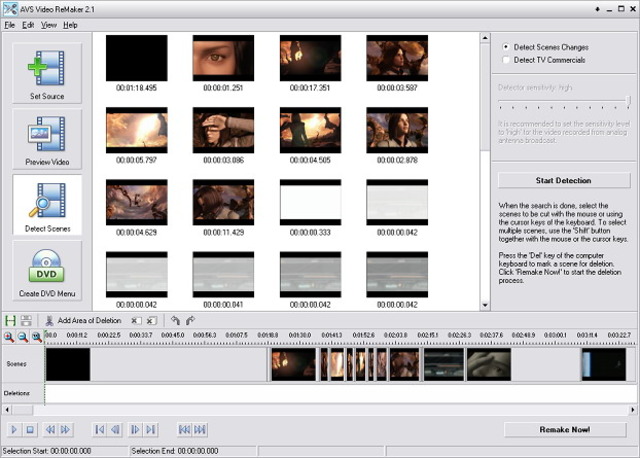Jump to the video end

151,429
